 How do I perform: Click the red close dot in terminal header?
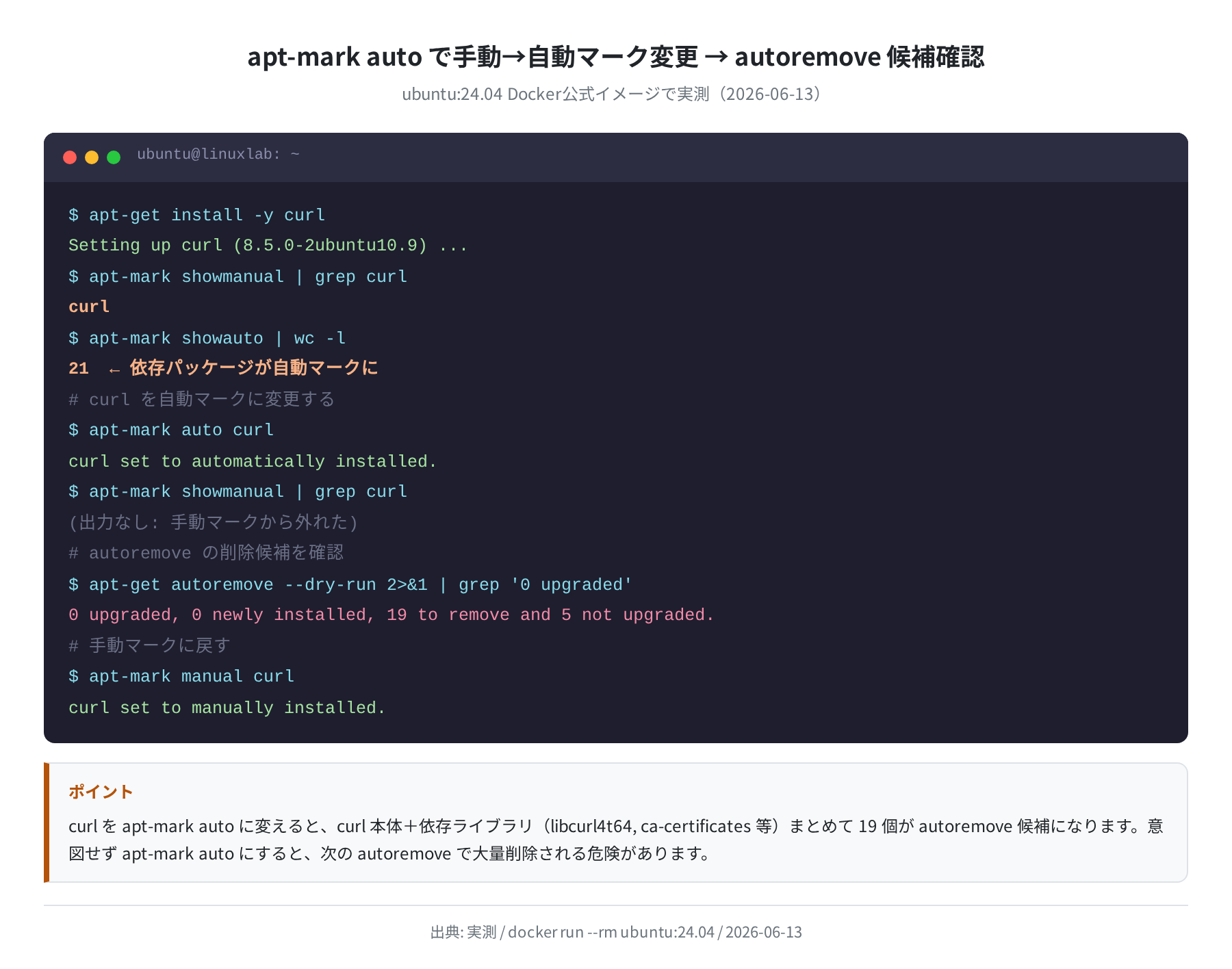(x=70, y=157)
